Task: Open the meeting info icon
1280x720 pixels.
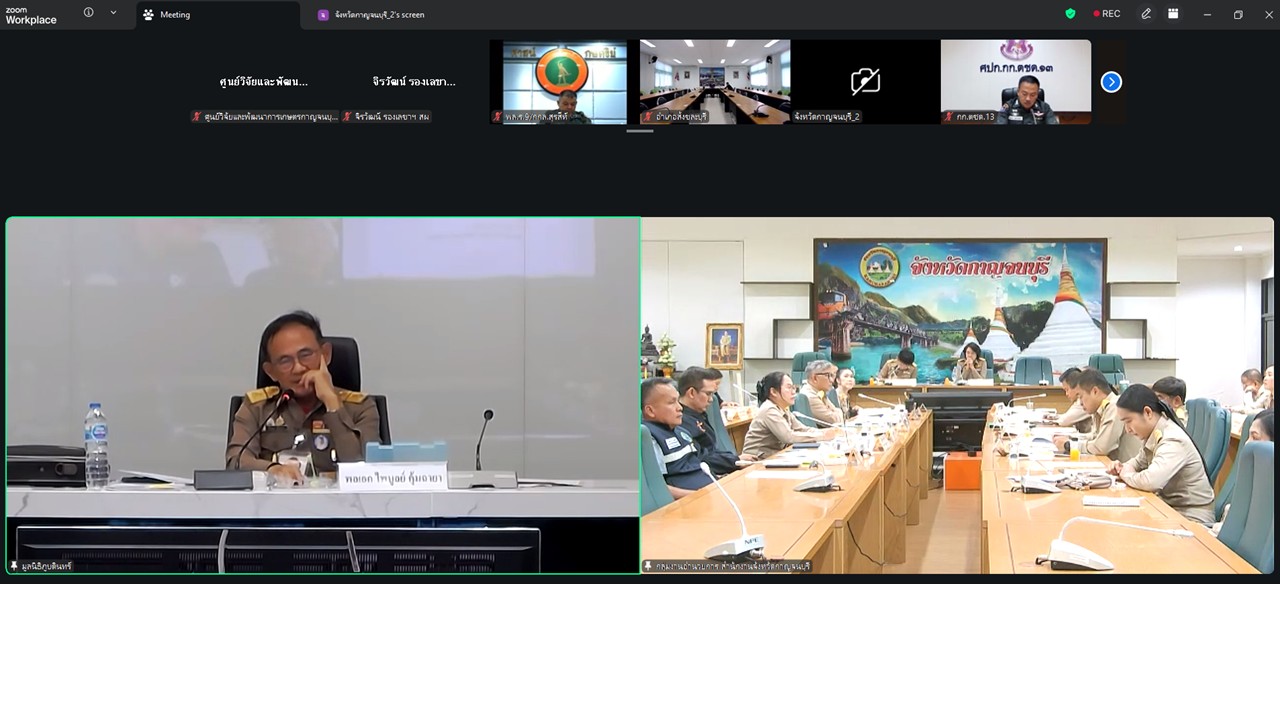Action: pos(88,13)
